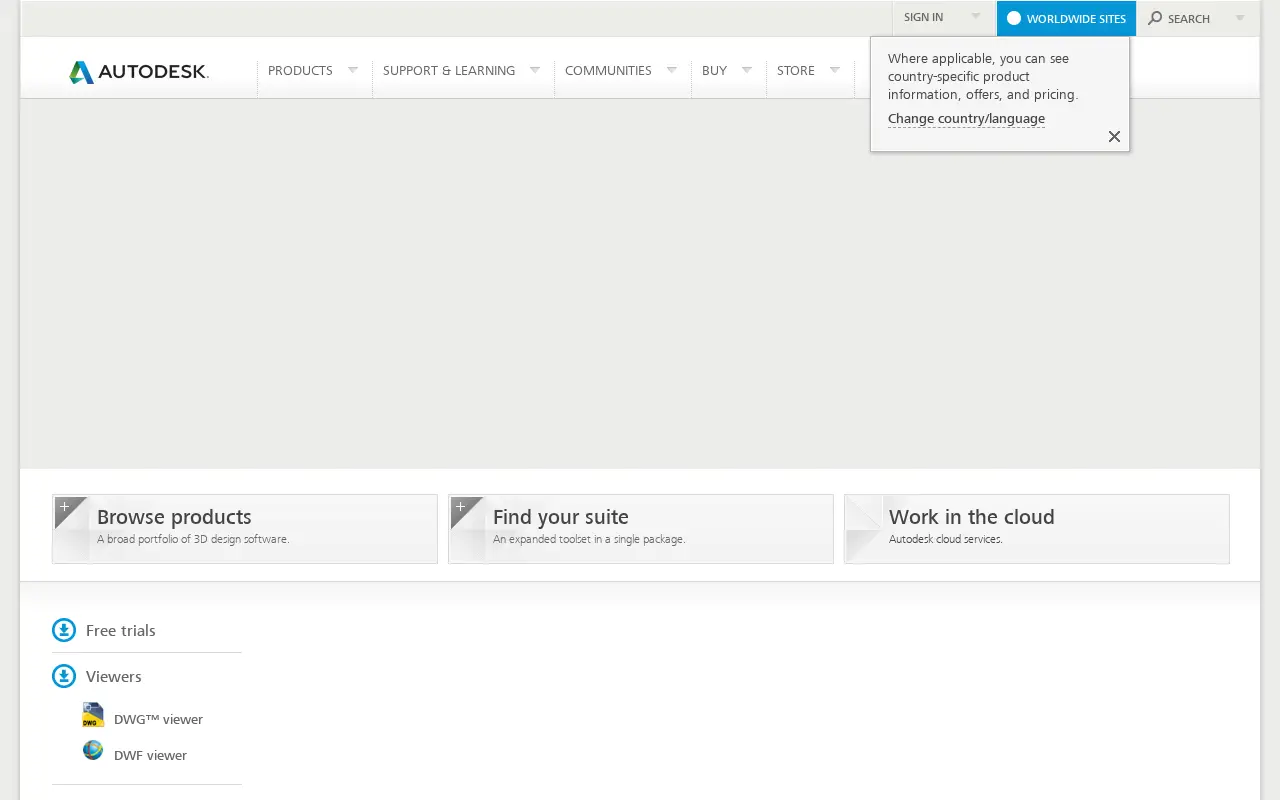The width and height of the screenshot is (1280, 800).
Task: Expand the Support & Learning arrow
Action: (534, 70)
